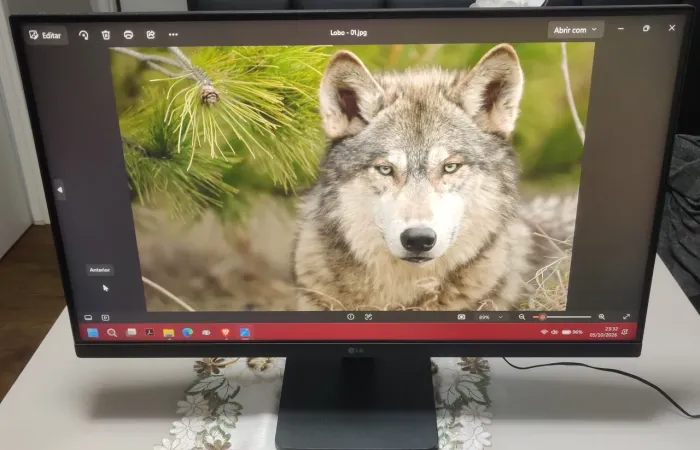Open Task View on the taskbar

(x=131, y=332)
